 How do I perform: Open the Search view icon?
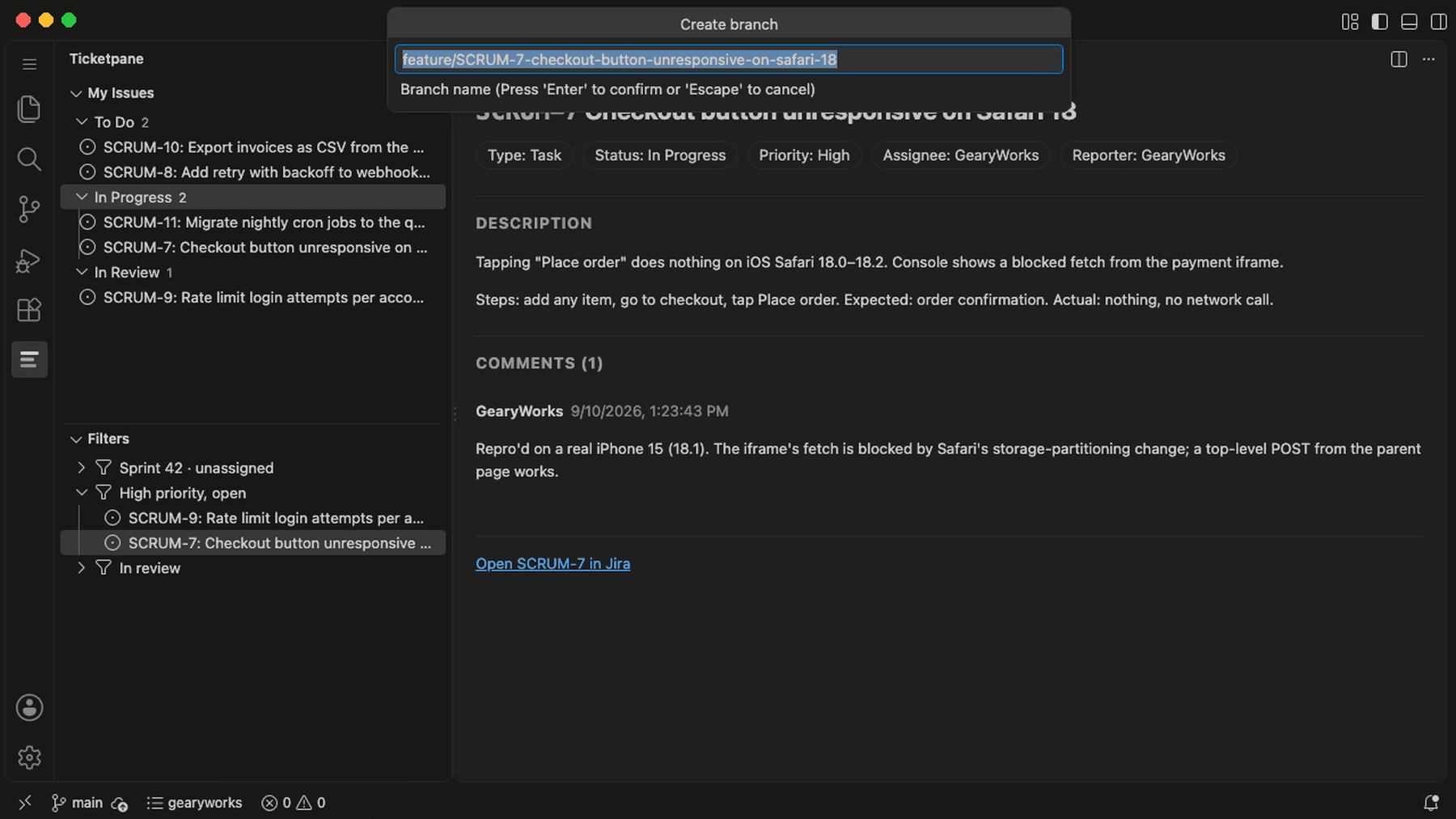click(x=29, y=159)
